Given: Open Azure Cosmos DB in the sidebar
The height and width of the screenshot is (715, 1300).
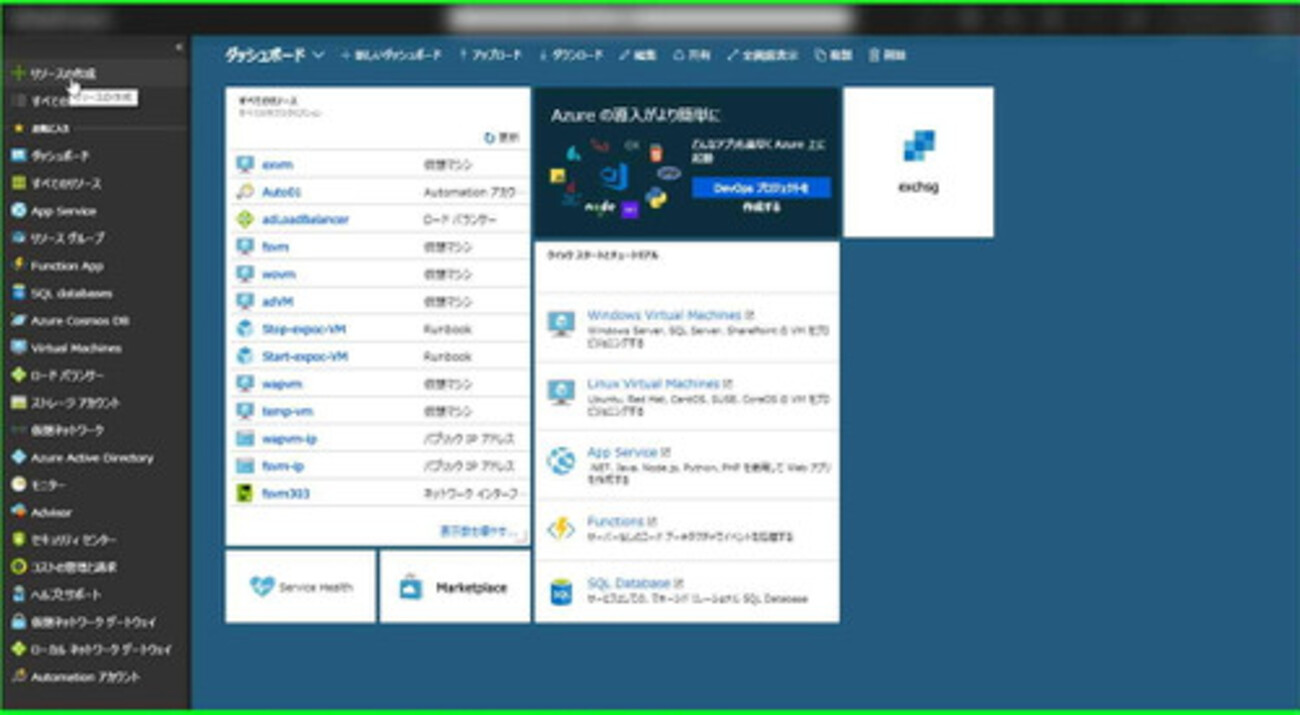Looking at the screenshot, I should point(79,321).
